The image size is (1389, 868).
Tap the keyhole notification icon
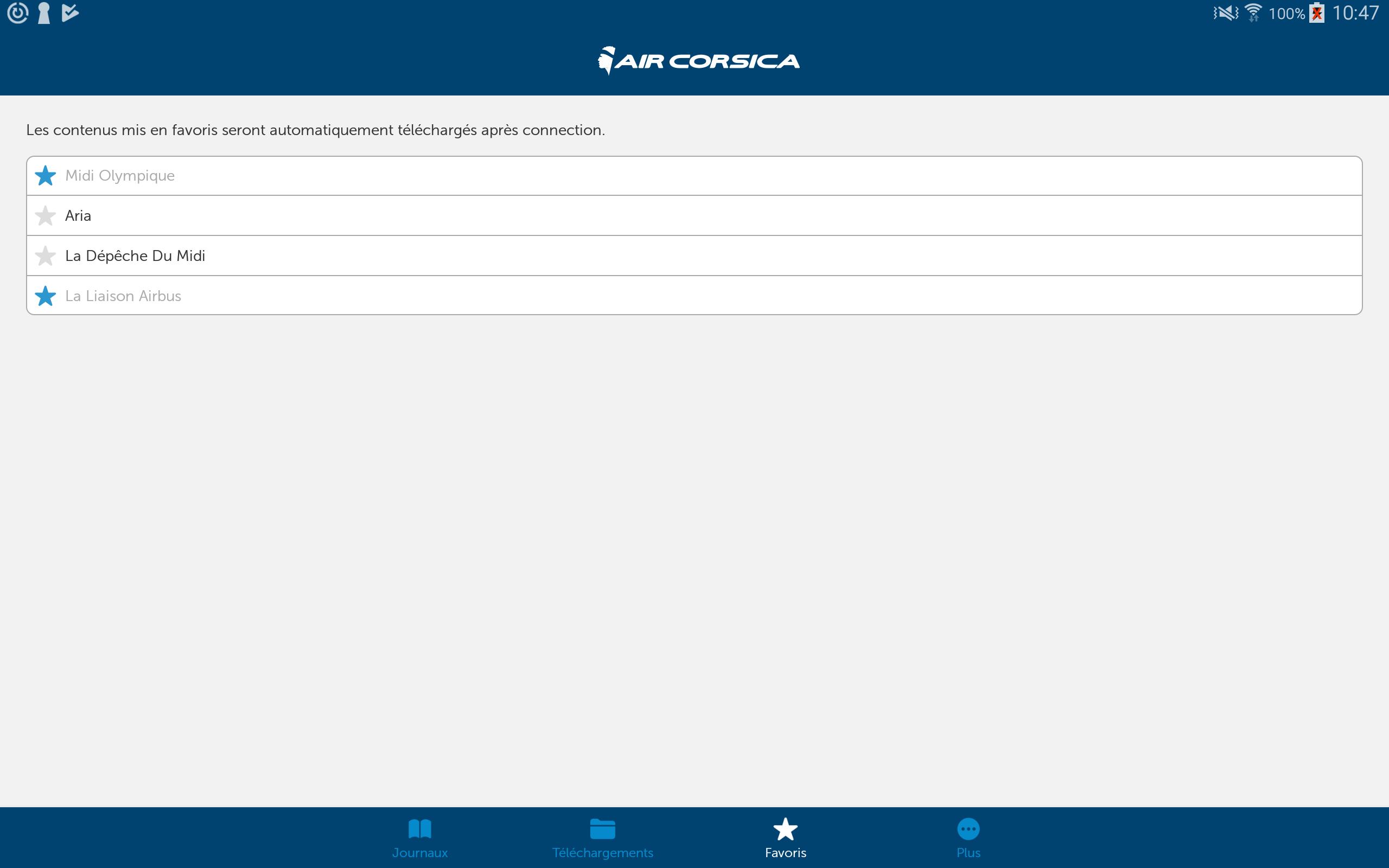click(43, 12)
